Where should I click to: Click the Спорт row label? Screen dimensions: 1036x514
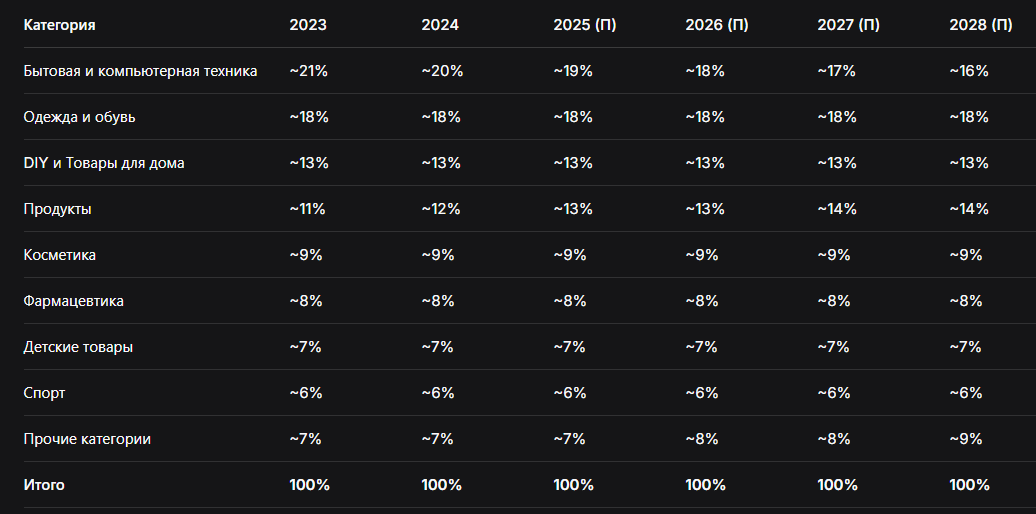pyautogui.click(x=44, y=393)
